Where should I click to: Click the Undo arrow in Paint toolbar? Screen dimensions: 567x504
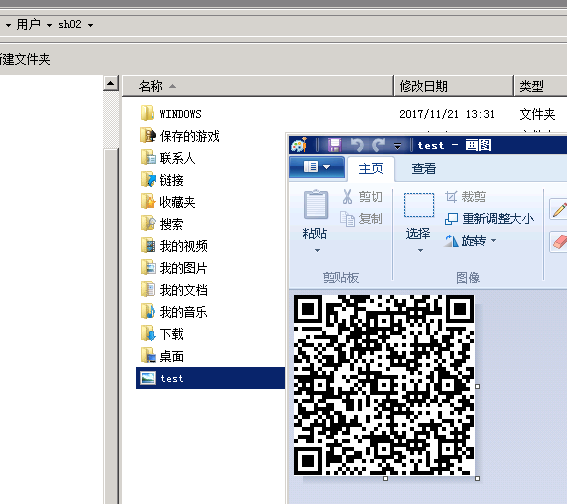(357, 145)
